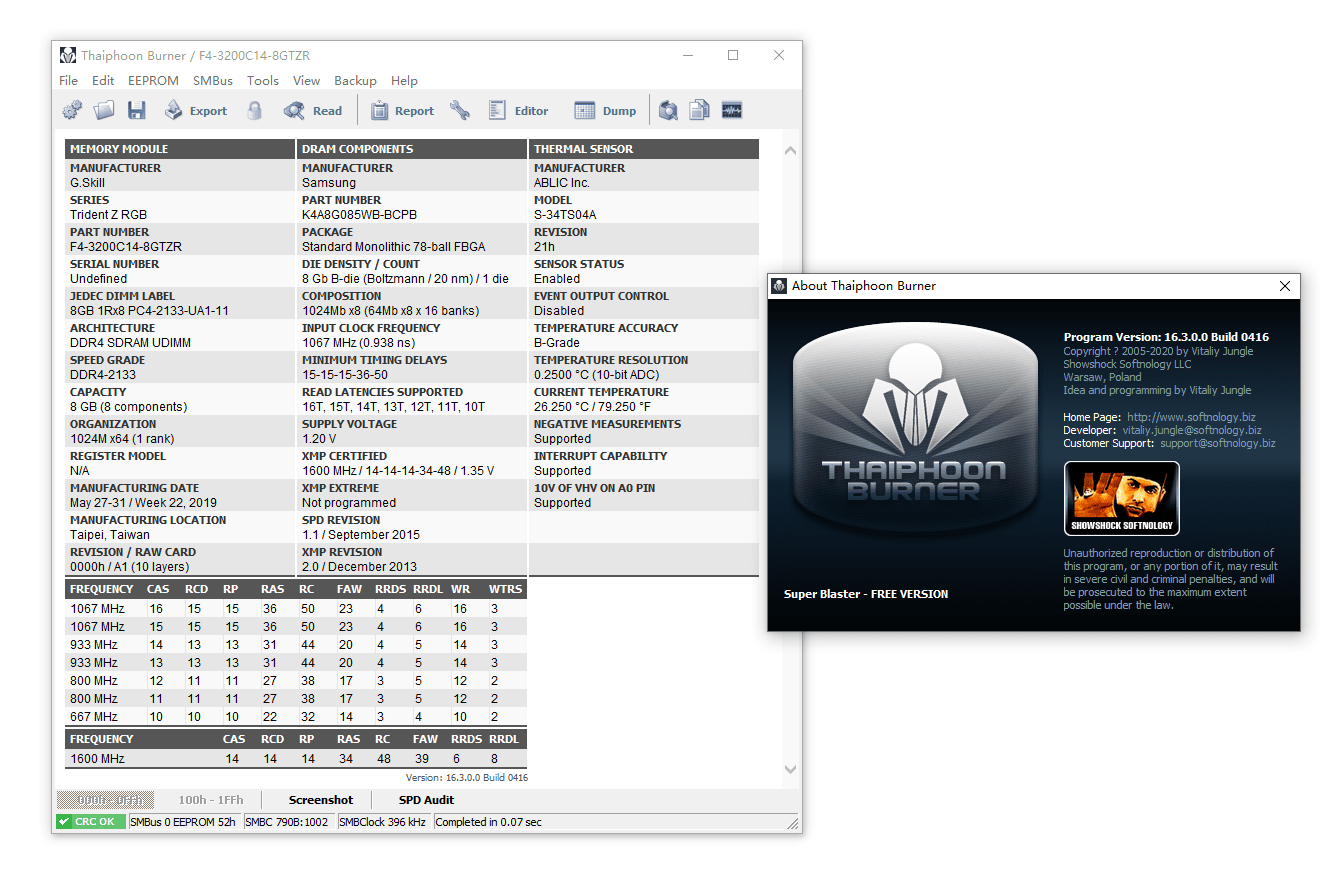Screen dimensions: 1342x874
Task: Select the SPD Audit tab
Action: [x=426, y=800]
